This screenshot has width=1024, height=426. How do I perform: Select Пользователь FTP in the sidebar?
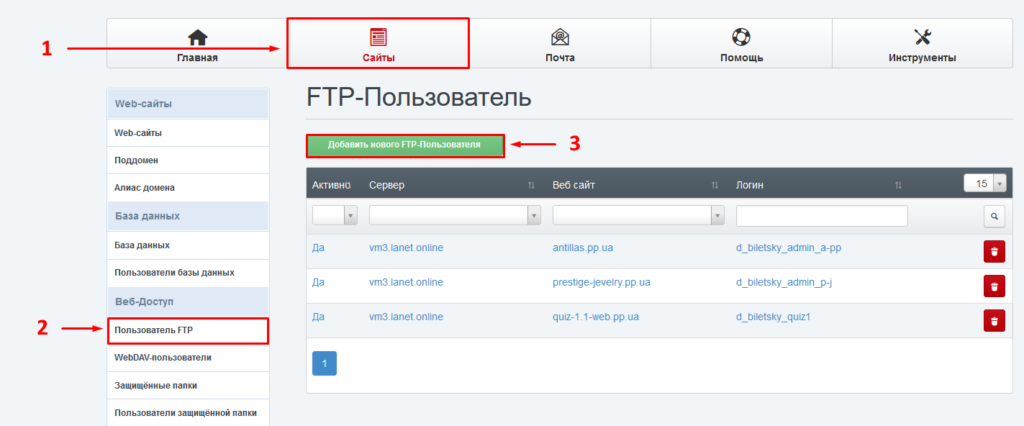tap(187, 330)
